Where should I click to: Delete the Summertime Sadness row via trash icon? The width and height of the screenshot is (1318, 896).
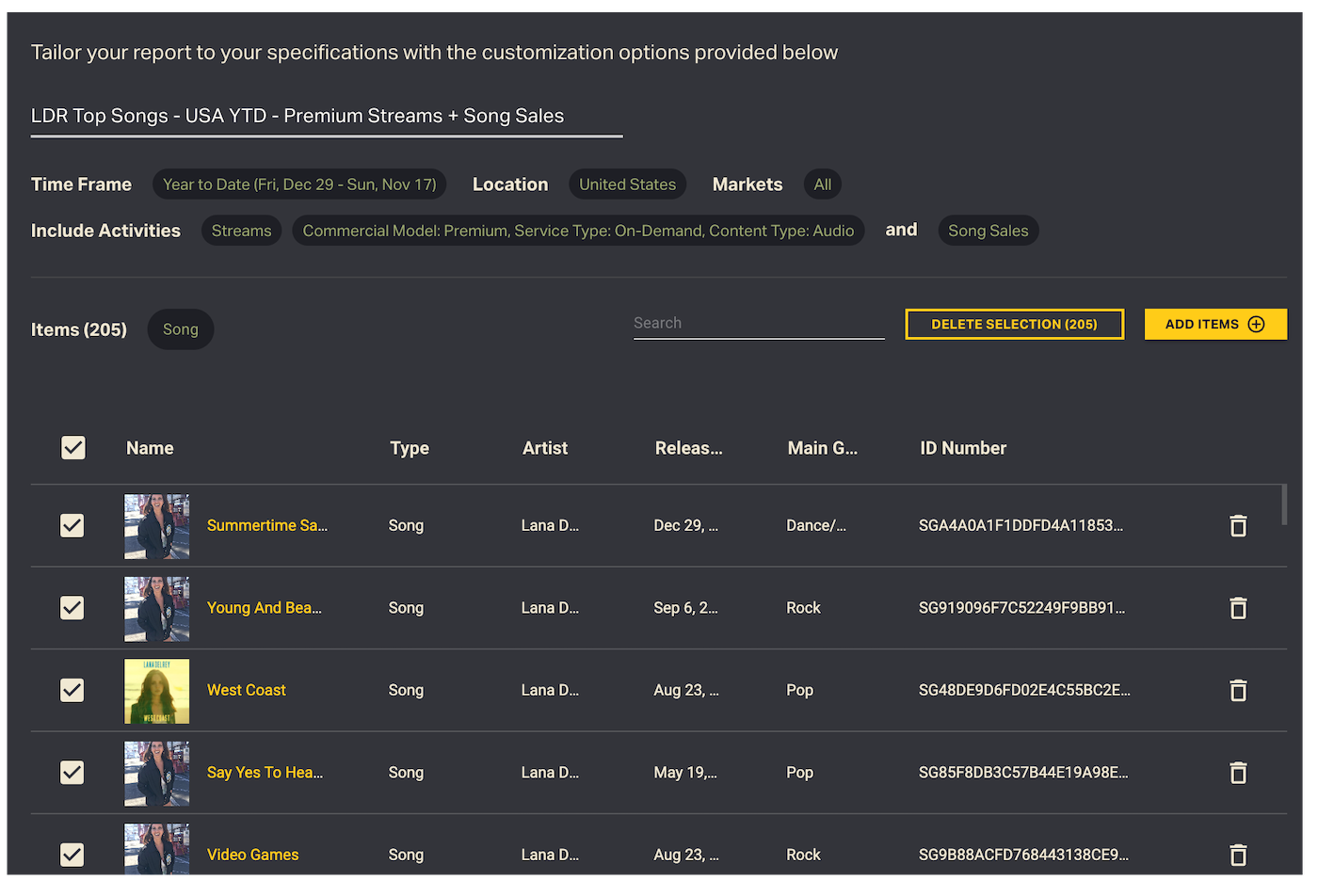pos(1238,526)
